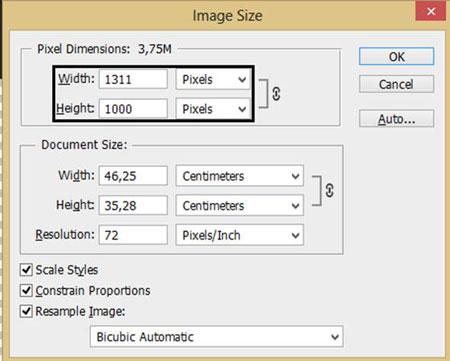Screen dimensions: 450x361
Task: Click the pixel dimensions chain link icon
Action: coord(276,94)
